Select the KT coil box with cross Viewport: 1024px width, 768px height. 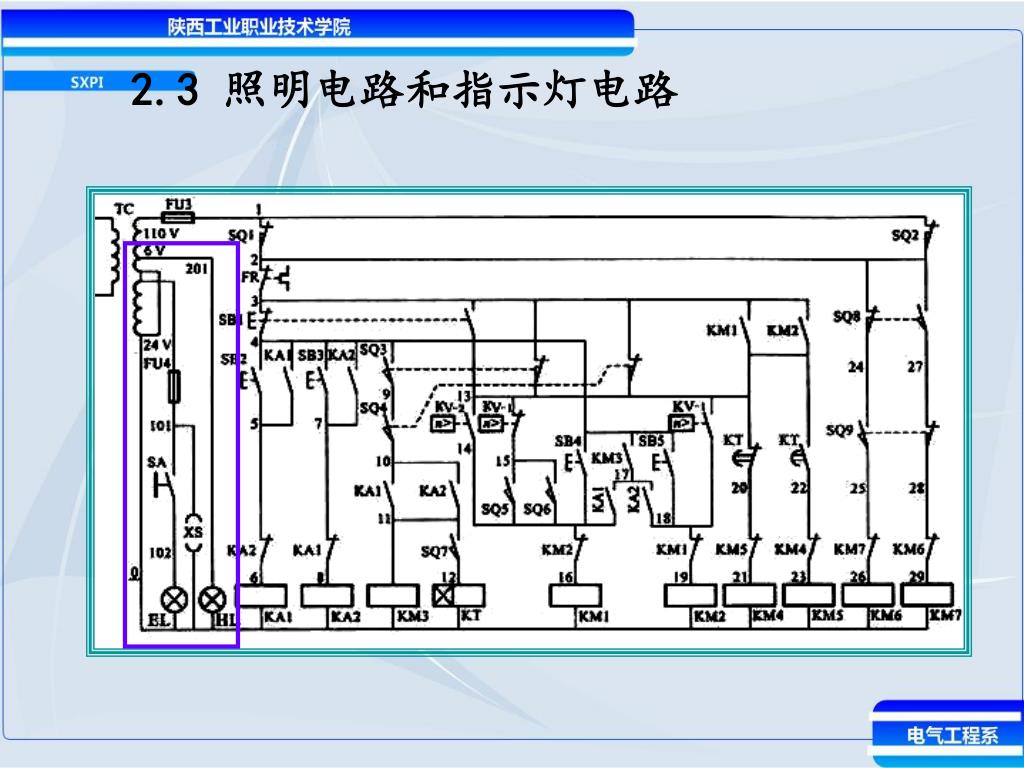[x=459, y=596]
